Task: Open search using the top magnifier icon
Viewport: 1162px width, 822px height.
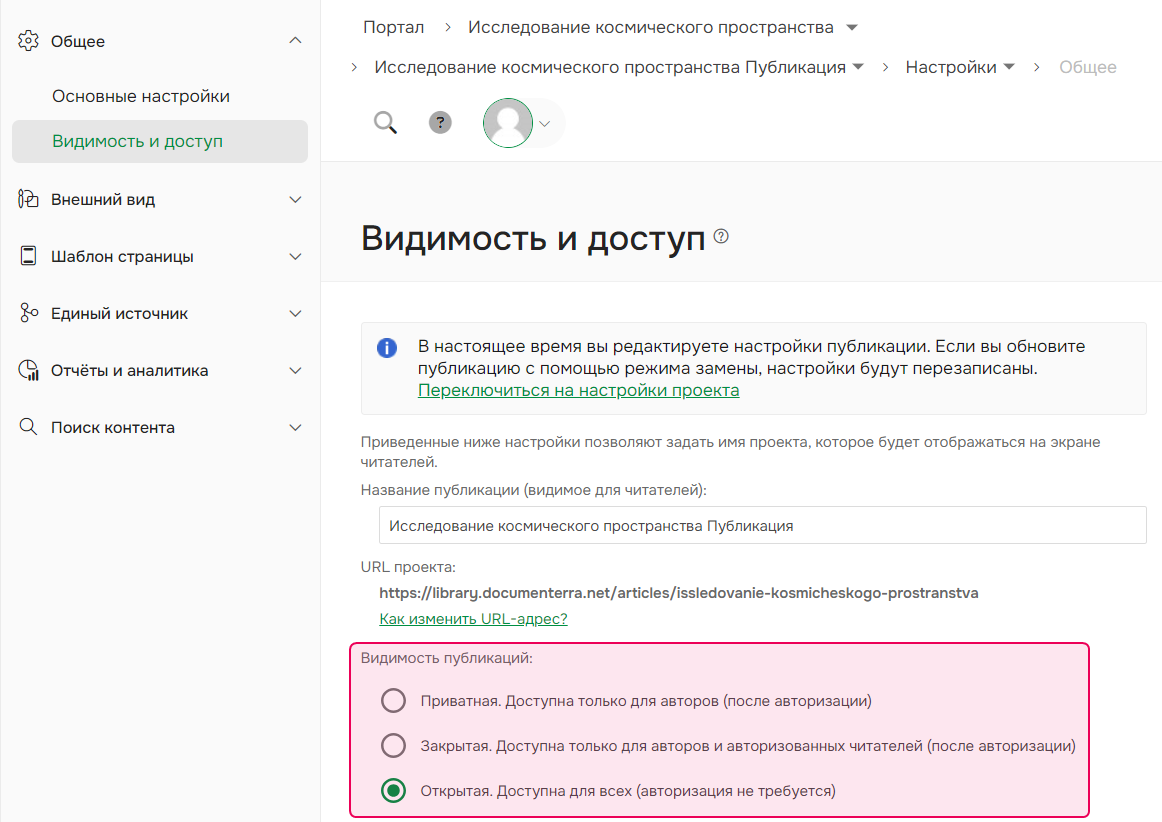Action: tap(385, 122)
